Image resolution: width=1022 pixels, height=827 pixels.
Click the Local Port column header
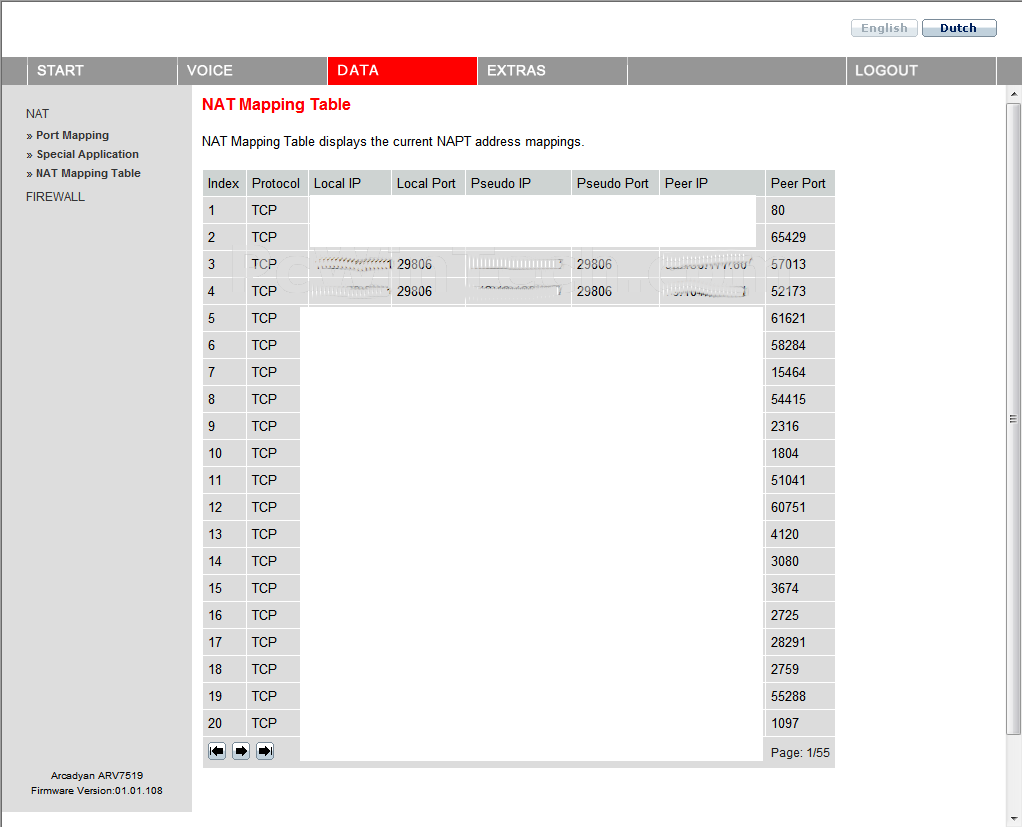428,183
